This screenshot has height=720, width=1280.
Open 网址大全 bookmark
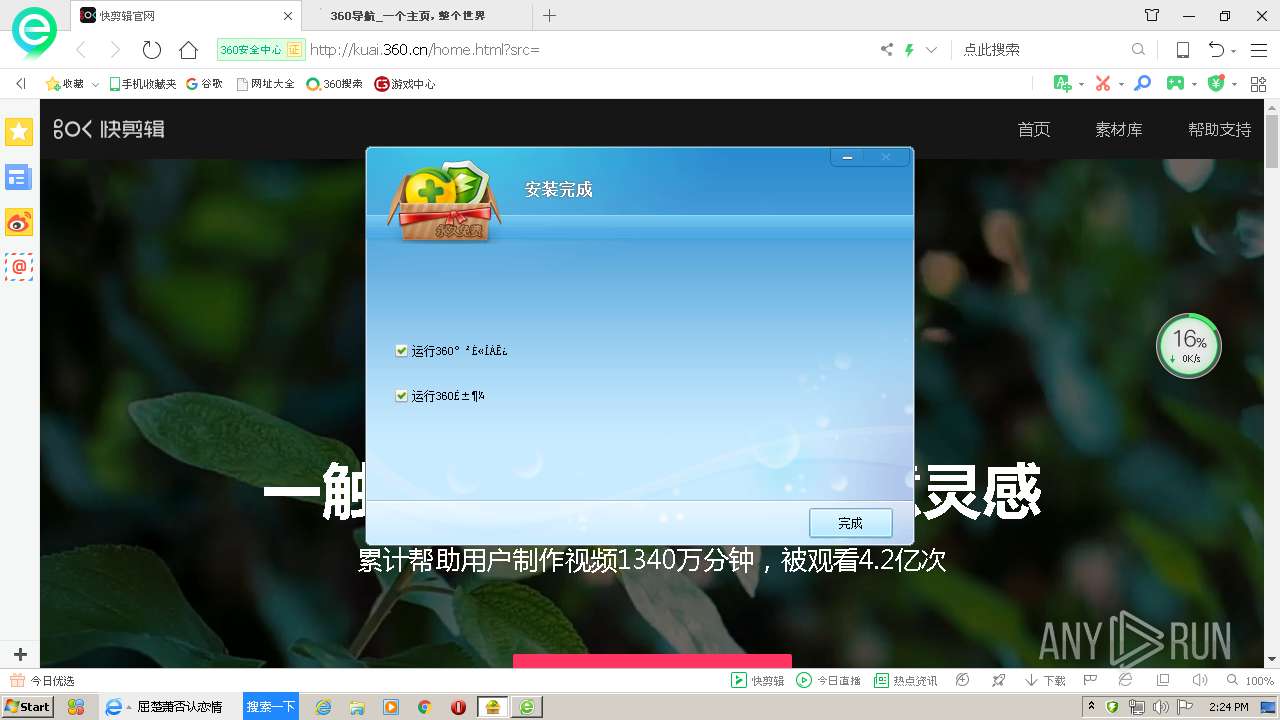pos(265,84)
